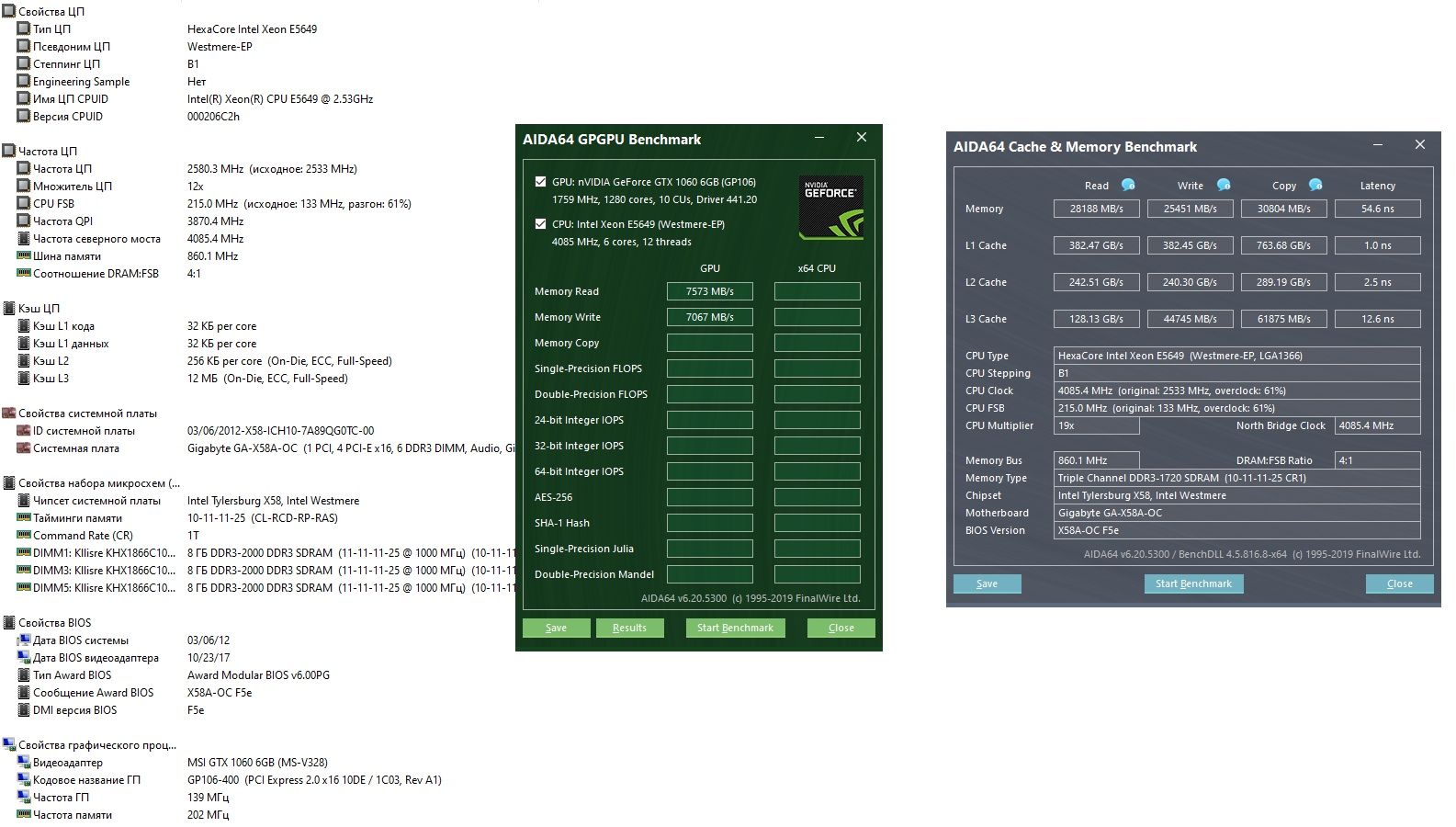Click the Дата BIOS системы row icon

click(x=24, y=640)
